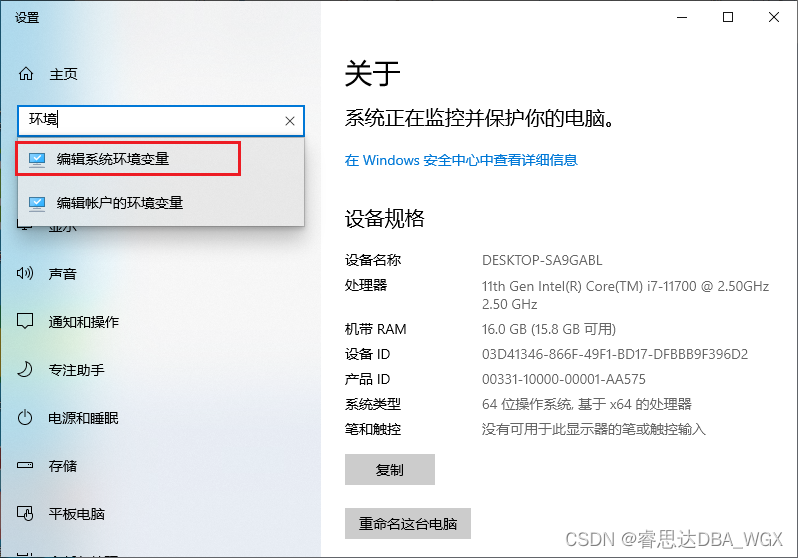The height and width of the screenshot is (558, 798).
Task: Select 编辑帐户的环境变量 search result
Action: pyautogui.click(x=161, y=203)
